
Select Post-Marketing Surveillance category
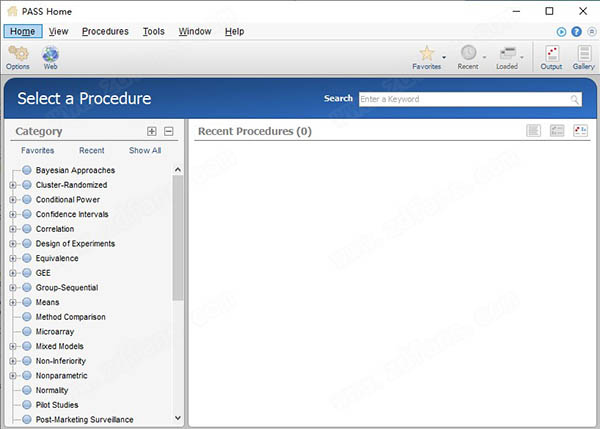coord(85,420)
